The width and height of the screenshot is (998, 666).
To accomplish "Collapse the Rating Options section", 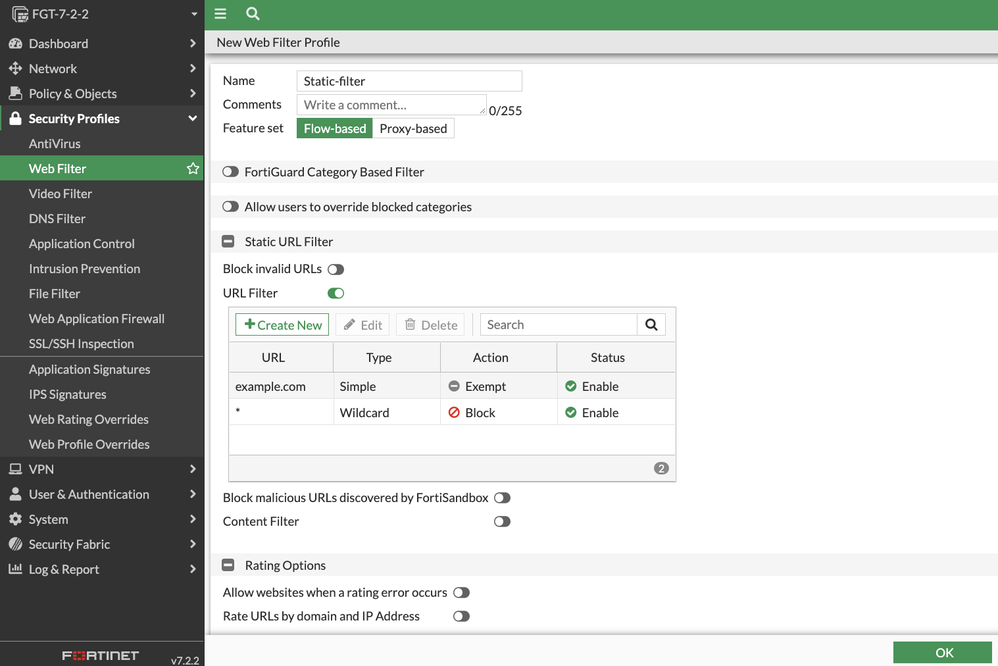I will pos(228,566).
